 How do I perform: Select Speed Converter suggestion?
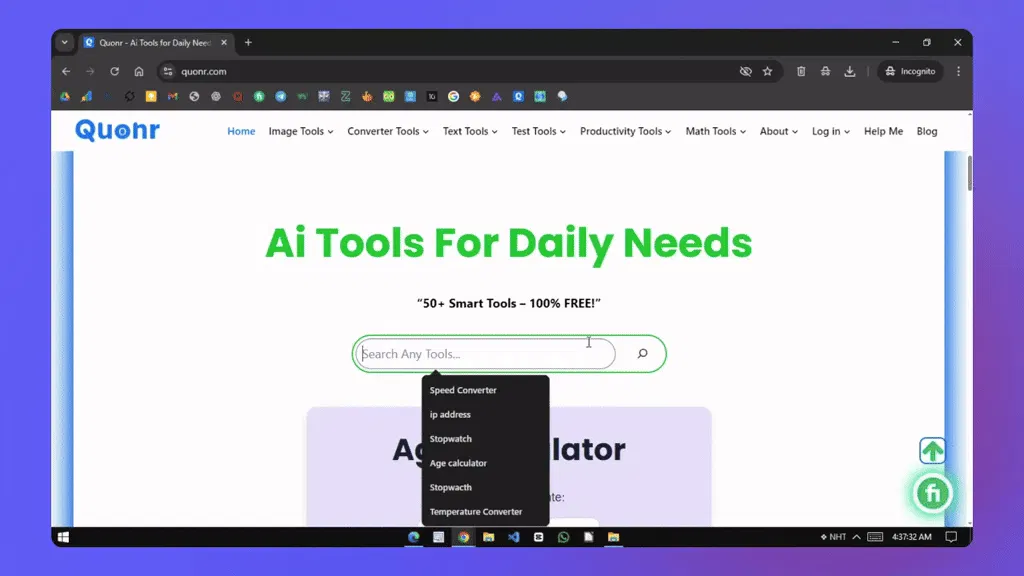(485, 390)
